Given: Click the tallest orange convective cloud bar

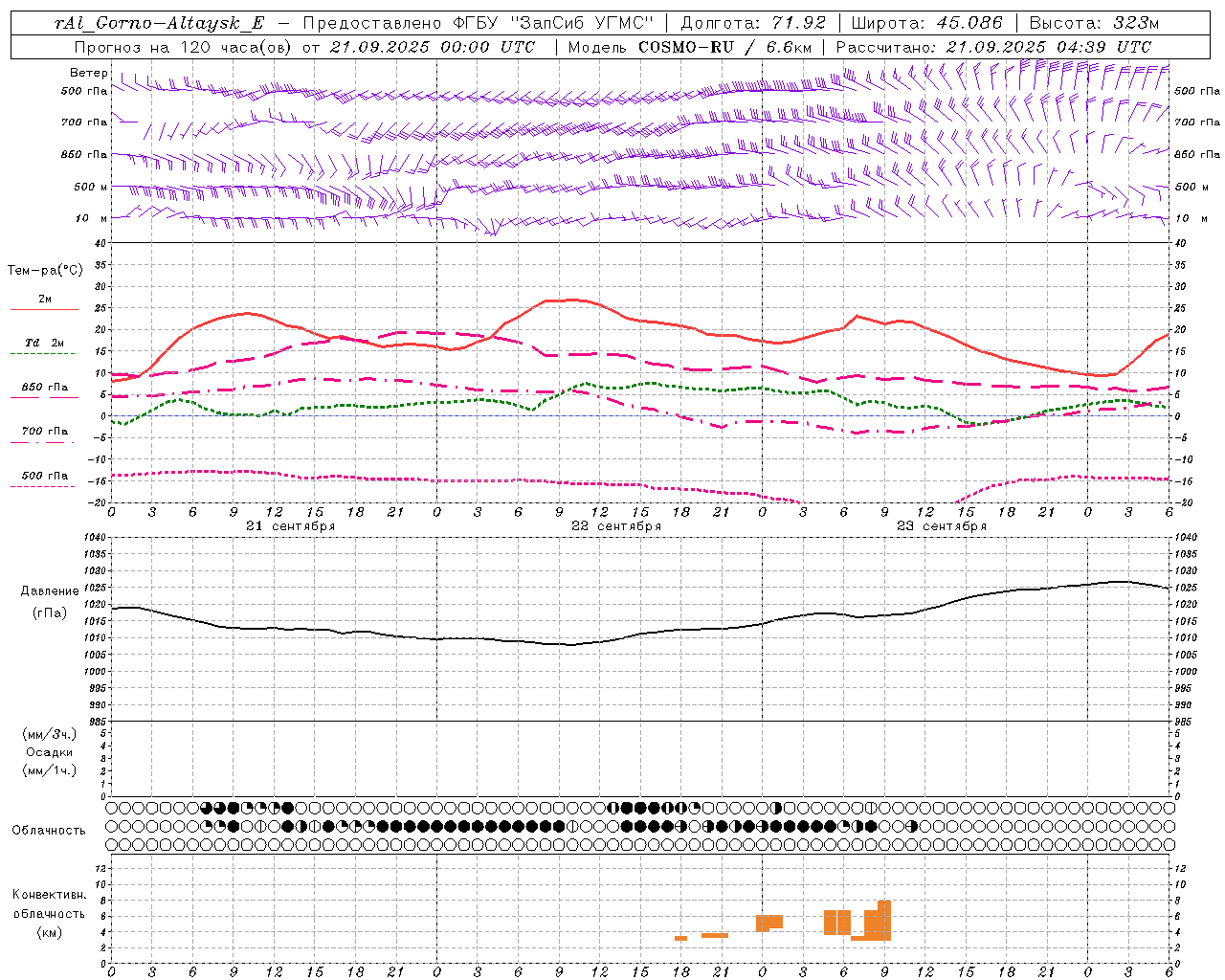Looking at the screenshot, I should 884,921.
